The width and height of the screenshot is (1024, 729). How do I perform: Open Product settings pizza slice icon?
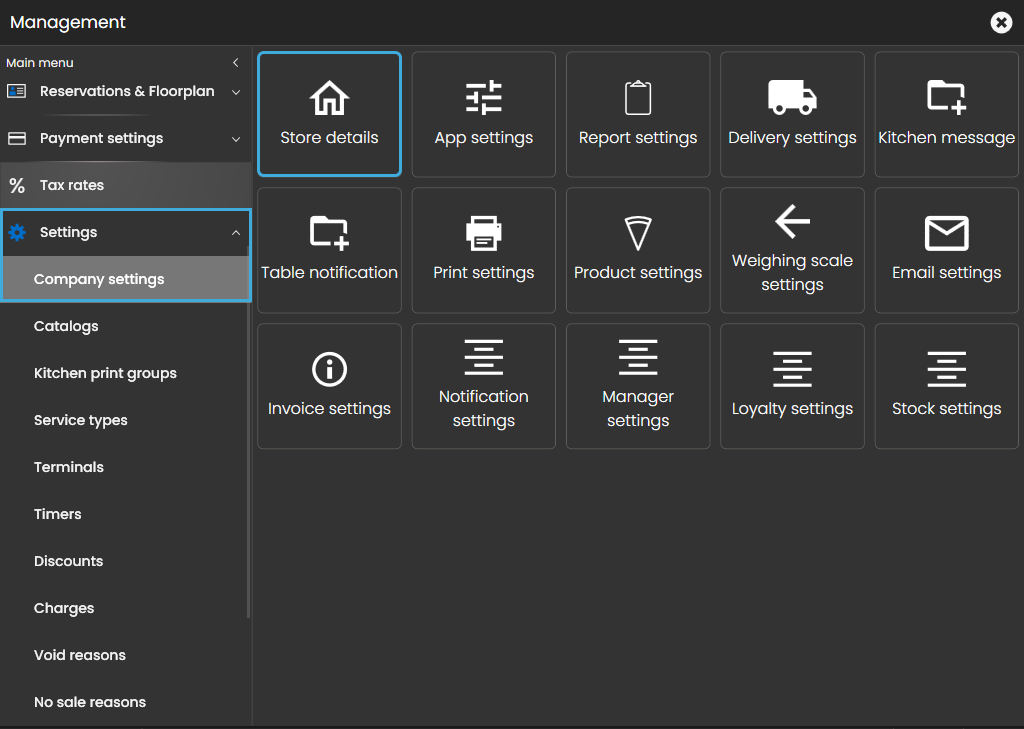(638, 233)
